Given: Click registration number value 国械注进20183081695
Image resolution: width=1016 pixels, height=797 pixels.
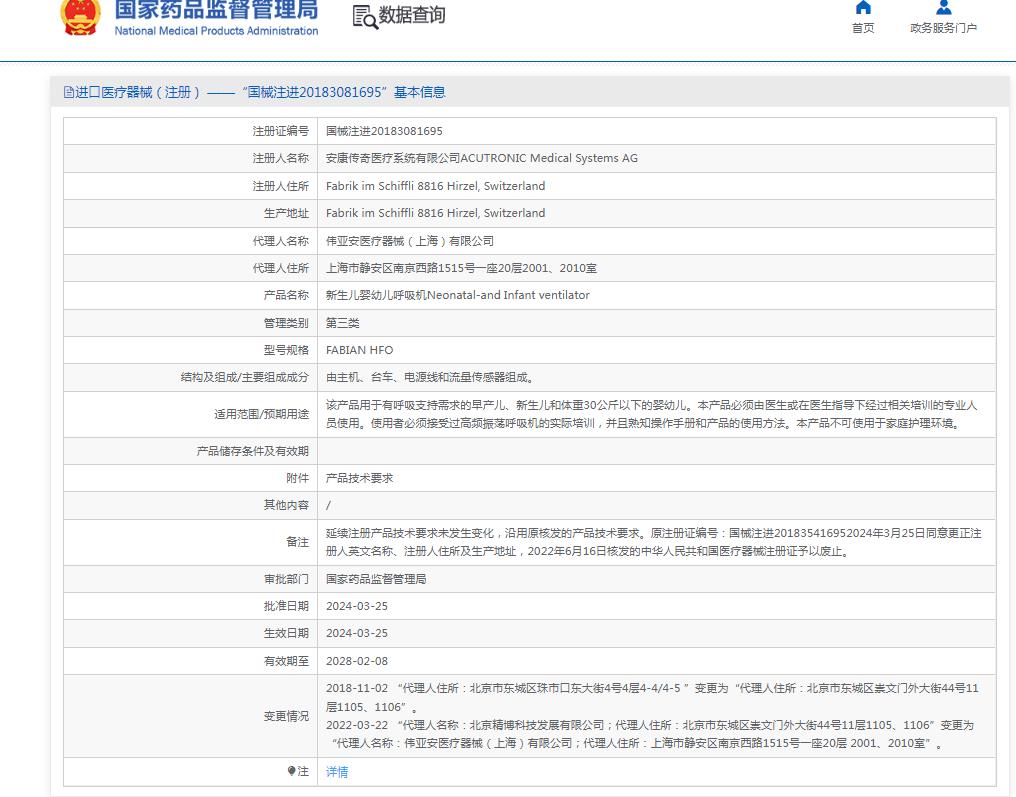Looking at the screenshot, I should point(384,131).
